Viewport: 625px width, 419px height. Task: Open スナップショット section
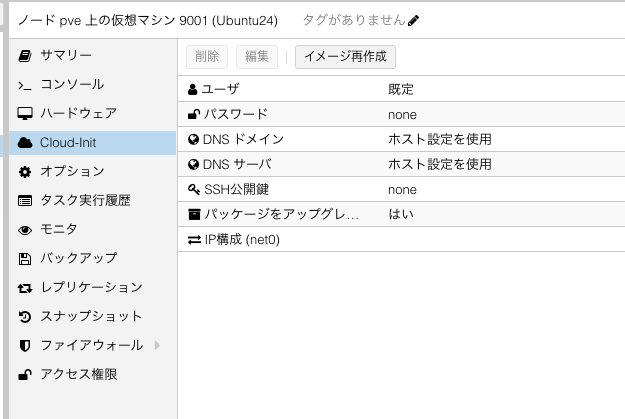point(92,317)
